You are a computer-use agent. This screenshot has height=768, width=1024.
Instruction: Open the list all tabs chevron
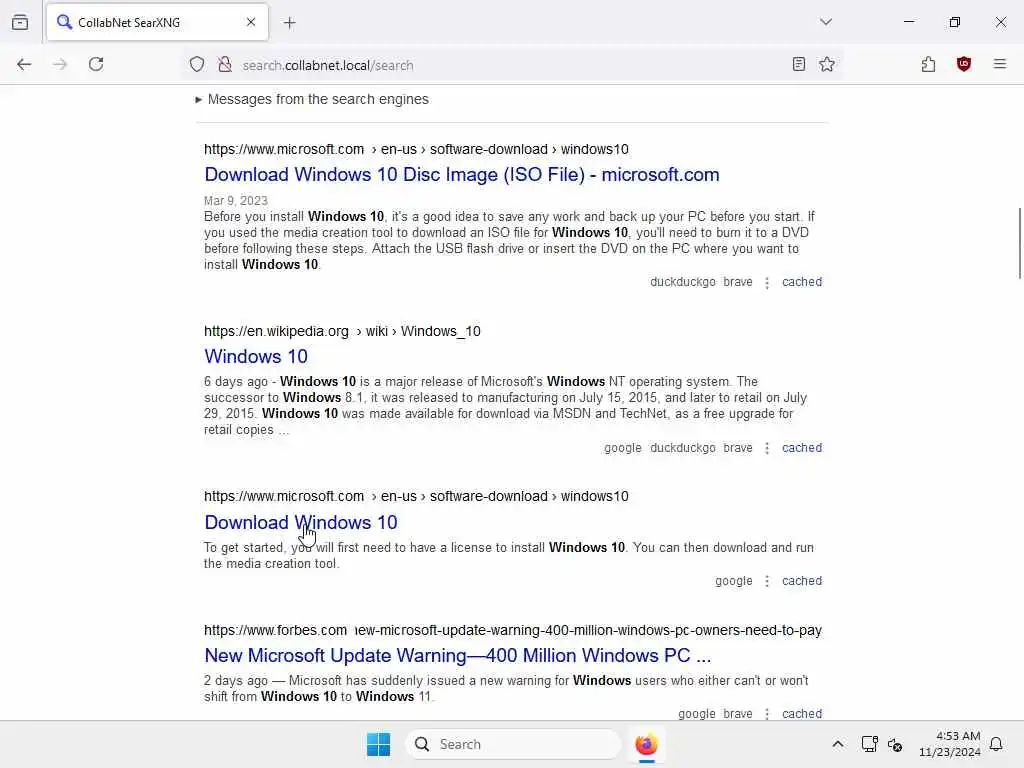826,22
